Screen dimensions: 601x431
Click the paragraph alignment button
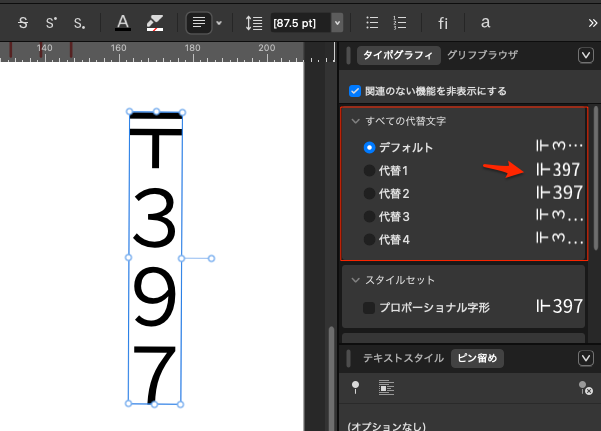(198, 21)
